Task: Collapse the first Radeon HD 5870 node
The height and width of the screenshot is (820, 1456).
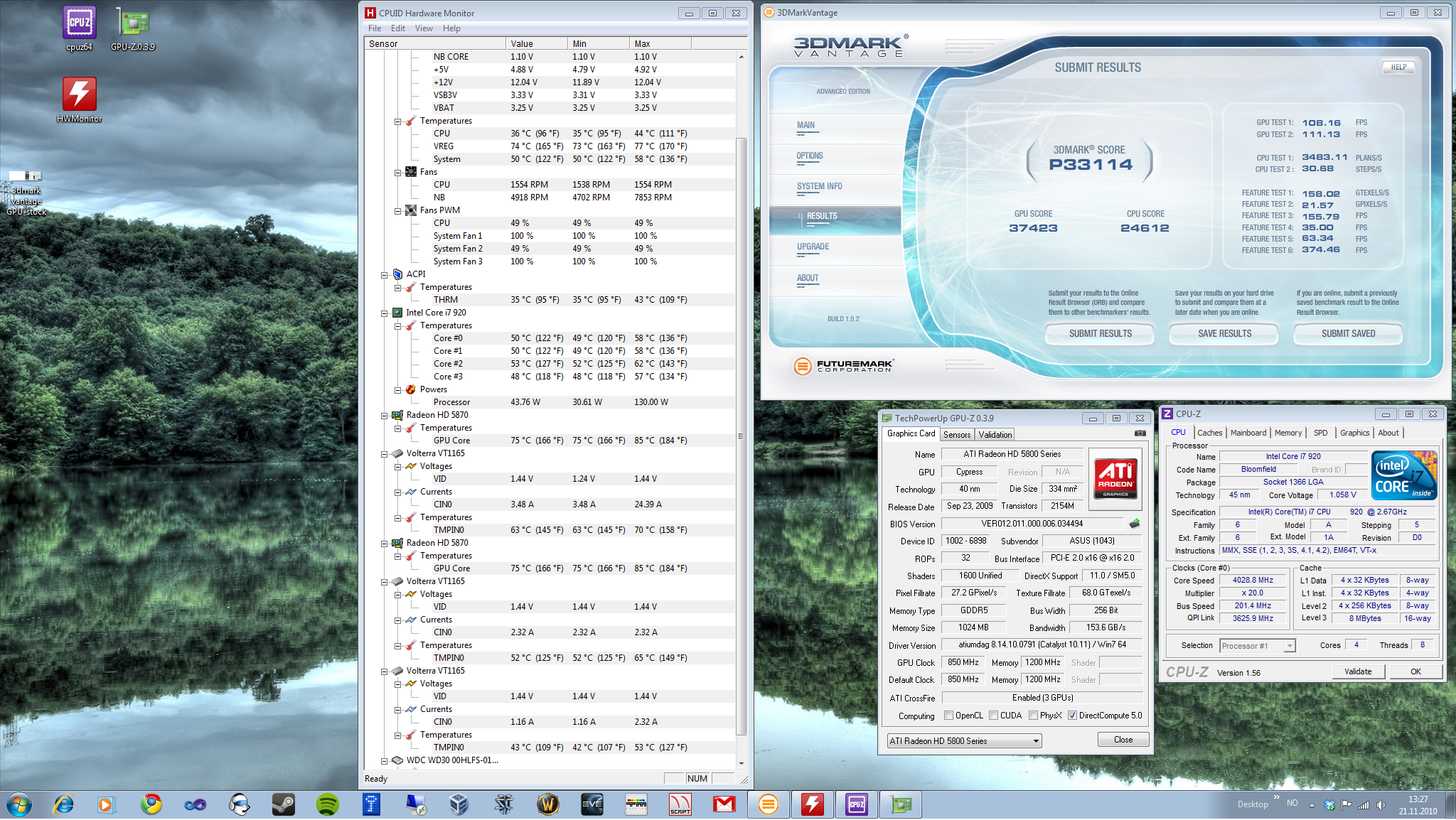Action: point(385,415)
